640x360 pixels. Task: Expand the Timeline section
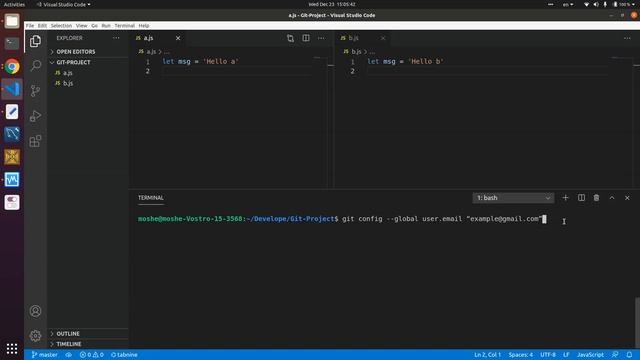69,344
